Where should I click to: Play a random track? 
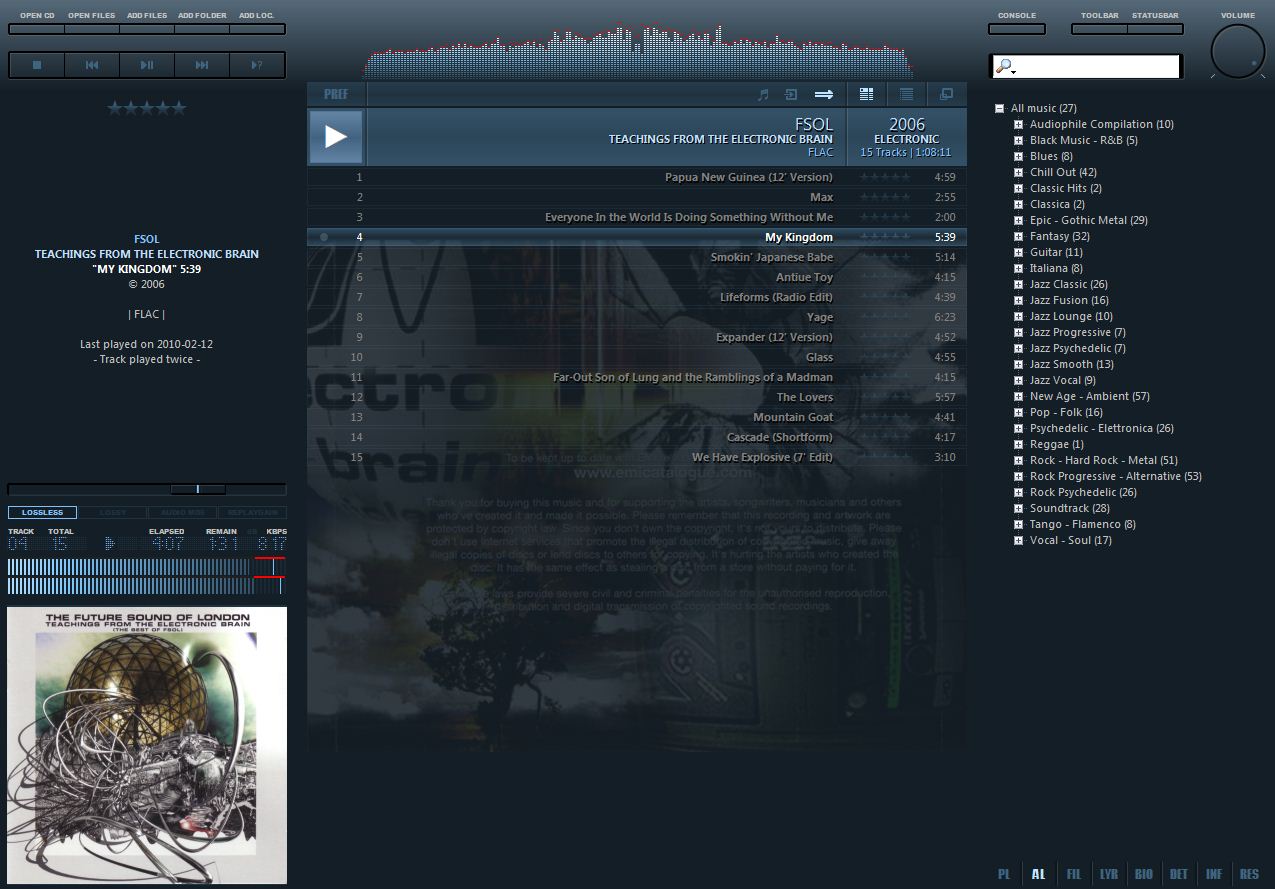pos(257,65)
